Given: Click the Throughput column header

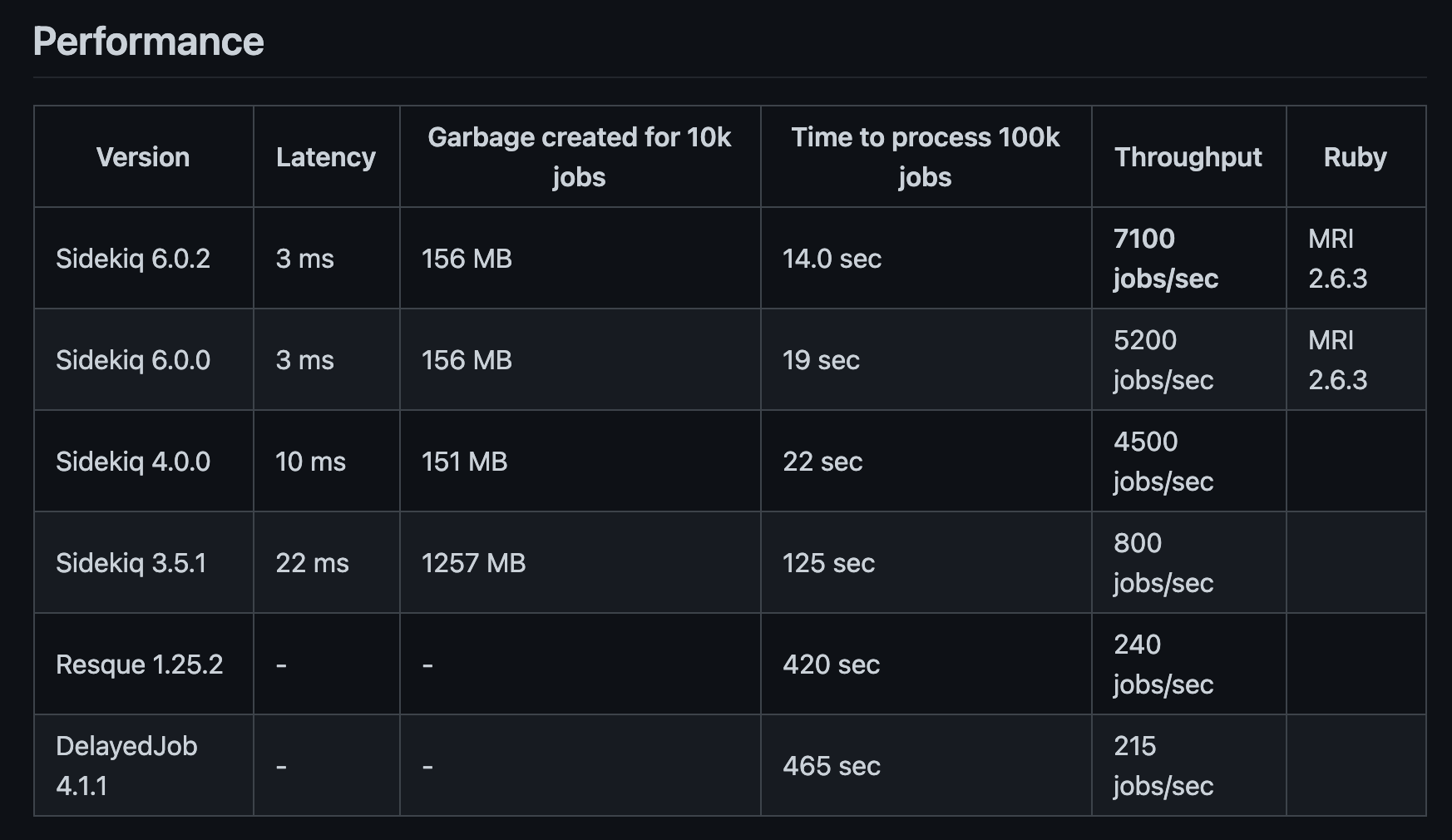Looking at the screenshot, I should tap(1188, 157).
